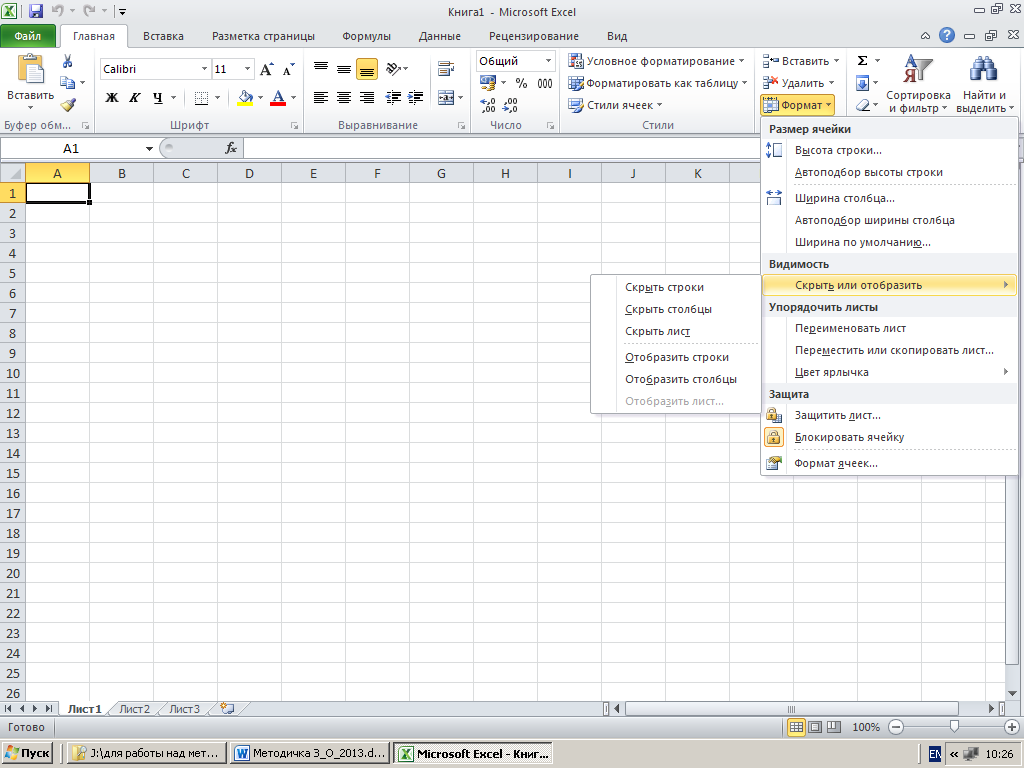Apply comma style 000 format

click(545, 83)
